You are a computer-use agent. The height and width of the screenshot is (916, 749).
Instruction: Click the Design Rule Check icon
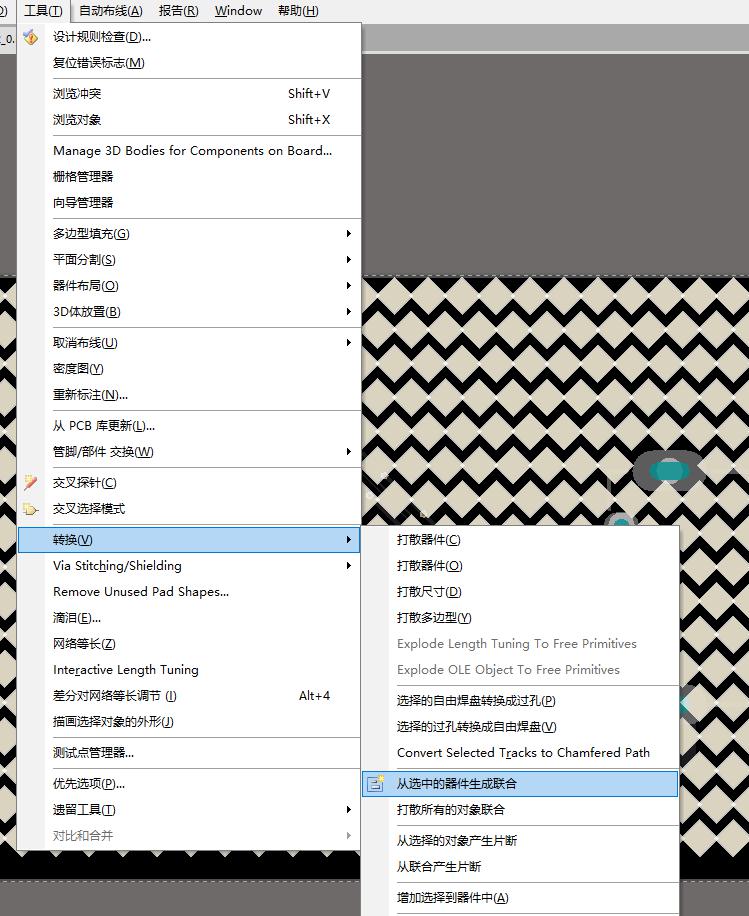[31, 37]
